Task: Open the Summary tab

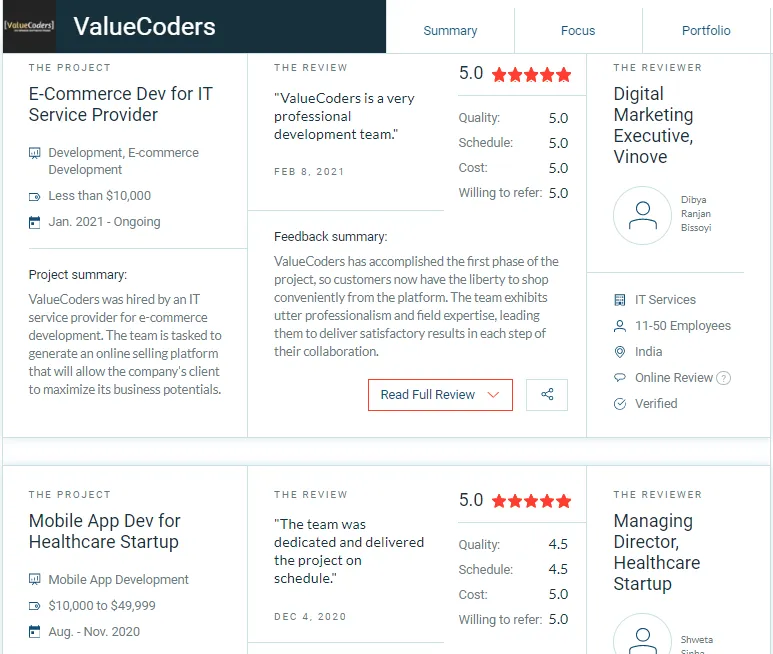Action: click(x=450, y=31)
